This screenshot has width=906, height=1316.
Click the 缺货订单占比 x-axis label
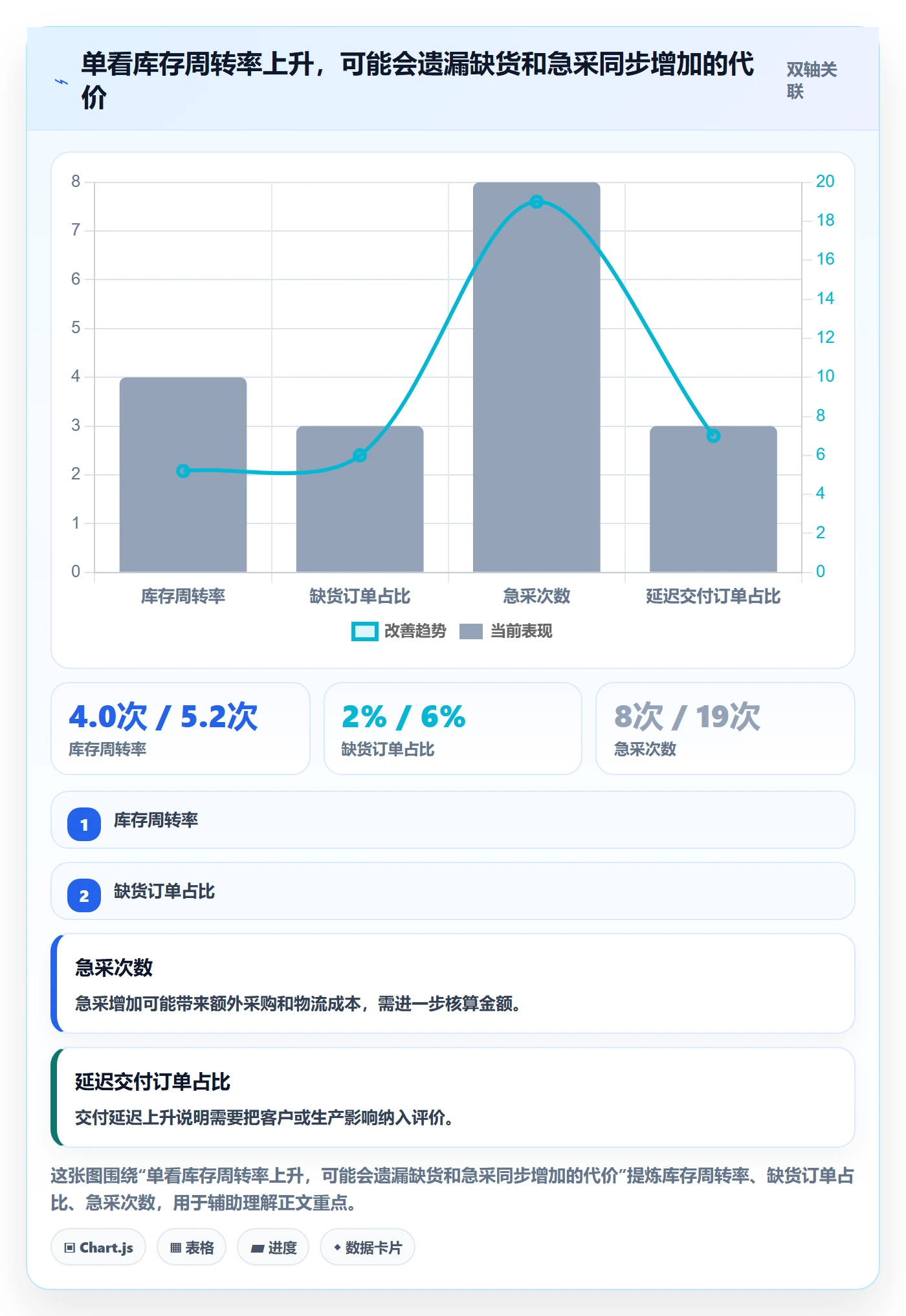pyautogui.click(x=360, y=596)
